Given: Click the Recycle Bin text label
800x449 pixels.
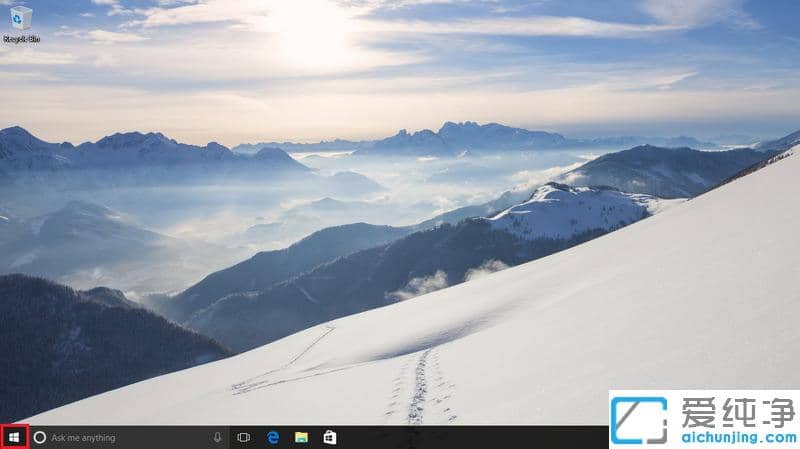Looking at the screenshot, I should [x=21, y=39].
